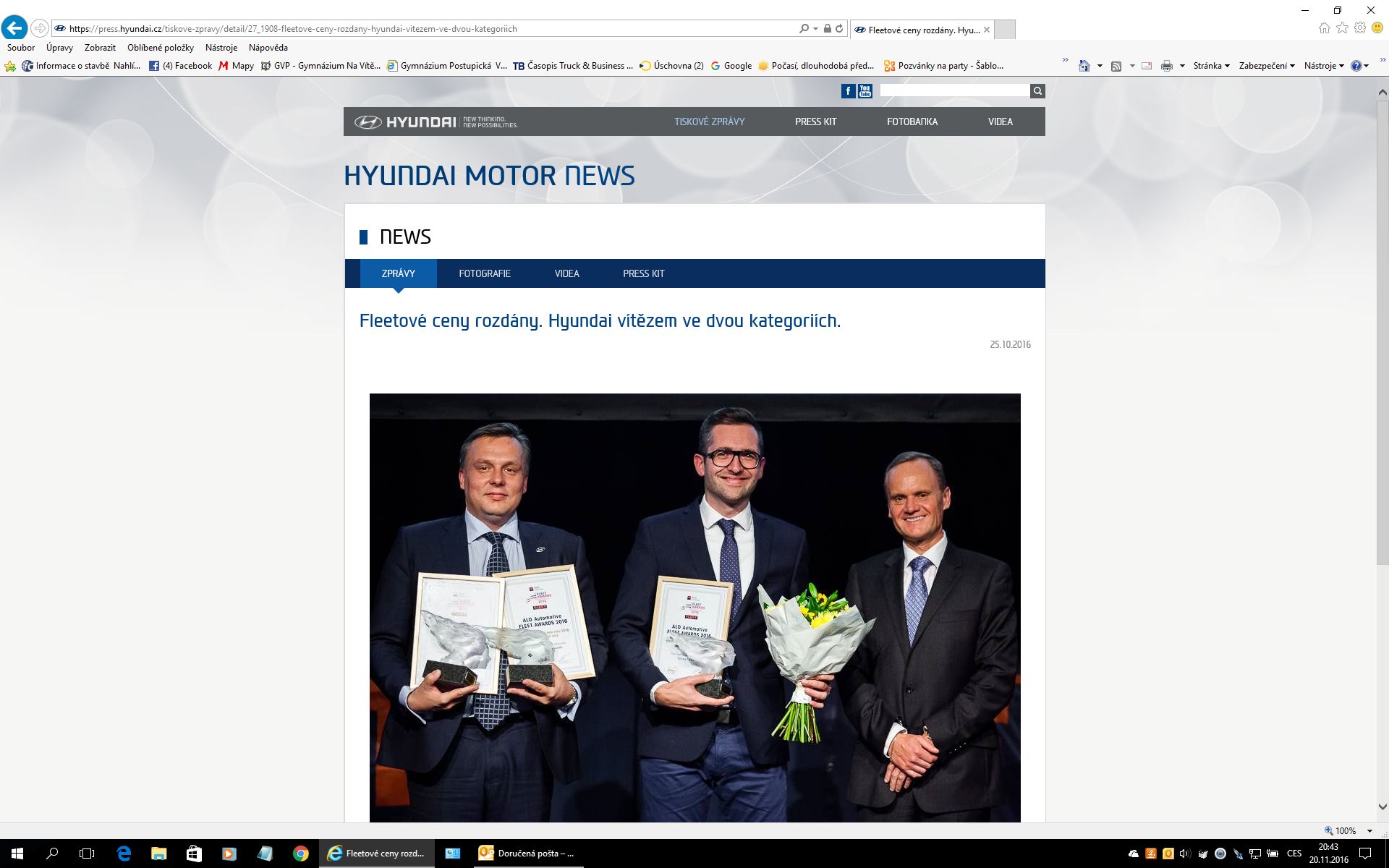Go to FOTOBANKA section

pyautogui.click(x=912, y=122)
